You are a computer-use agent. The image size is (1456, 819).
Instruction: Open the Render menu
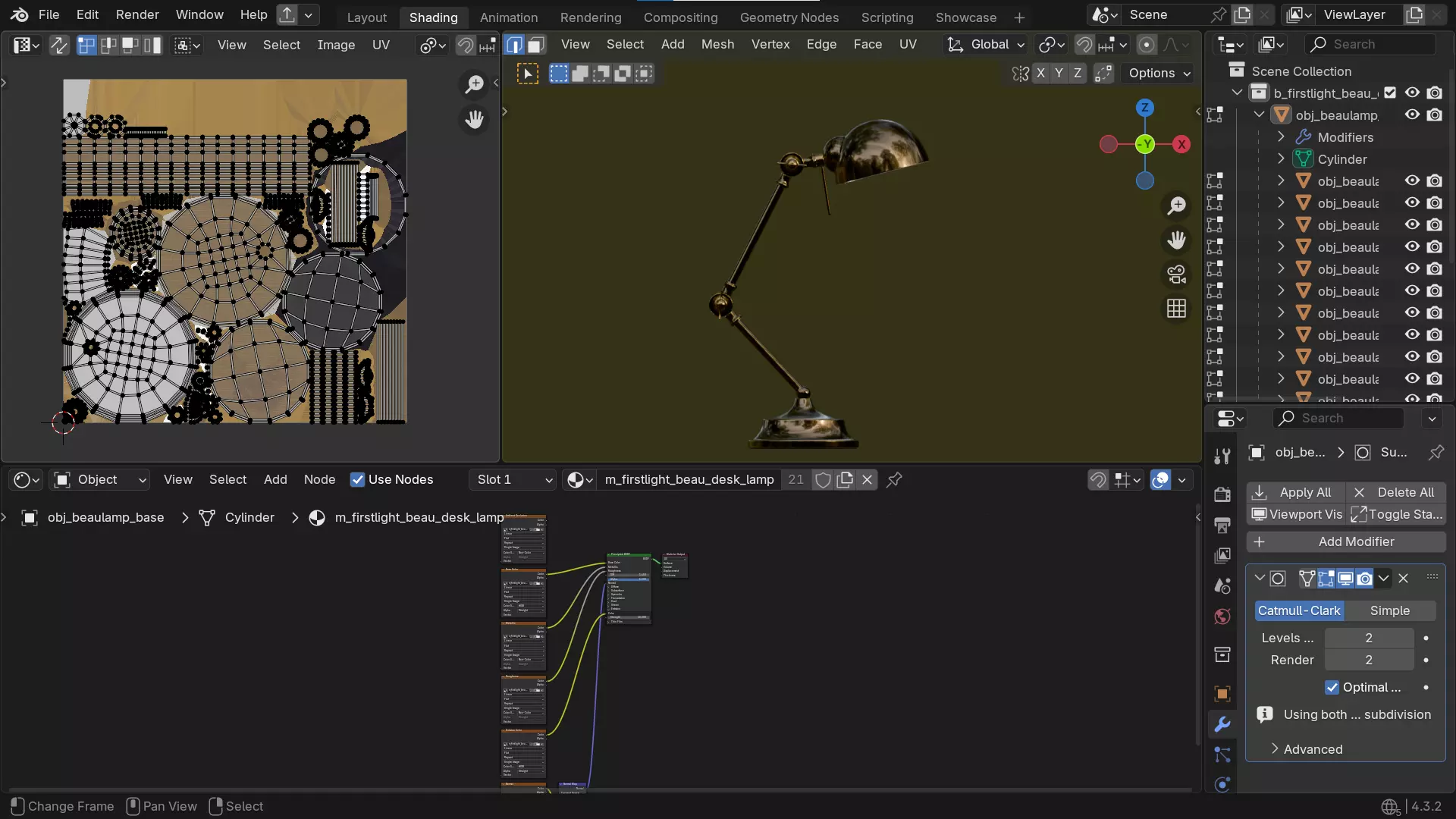[x=137, y=14]
